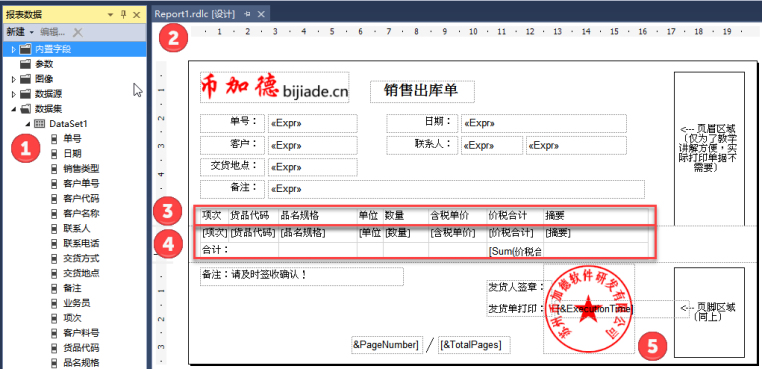Pin the 报表数据 panel
The height and width of the screenshot is (369, 762).
point(123,15)
